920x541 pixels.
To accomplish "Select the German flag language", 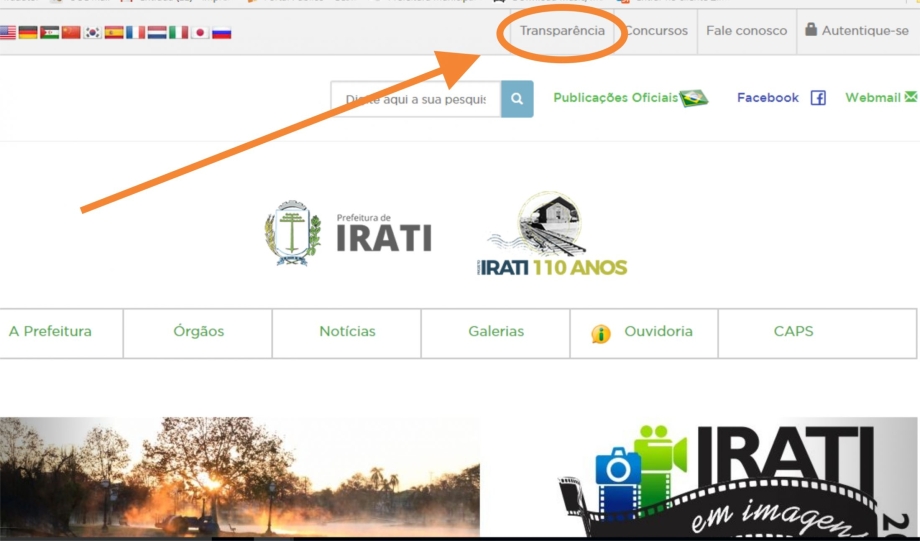I will (x=28, y=32).
